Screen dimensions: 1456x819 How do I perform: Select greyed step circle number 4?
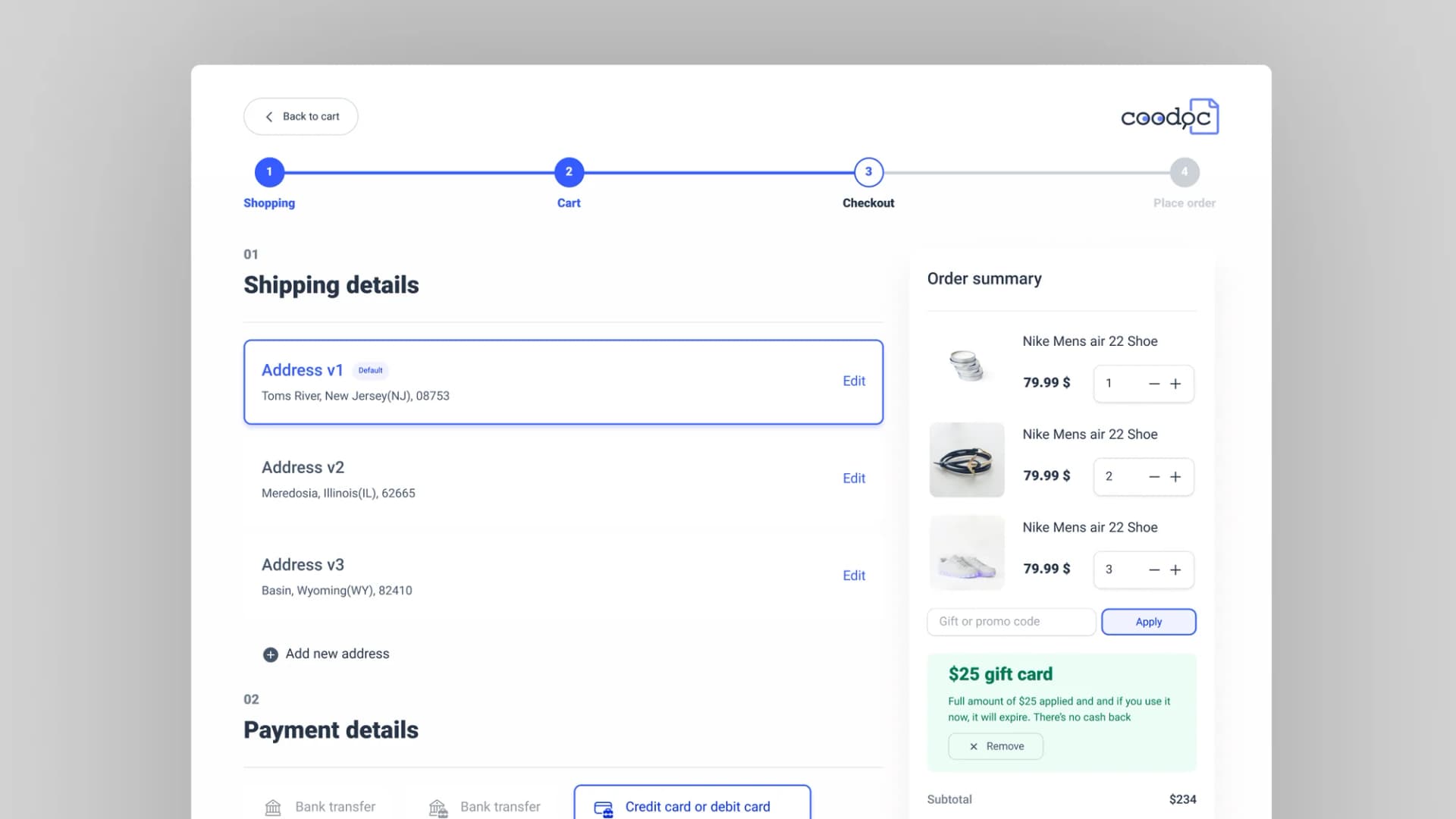[1185, 172]
